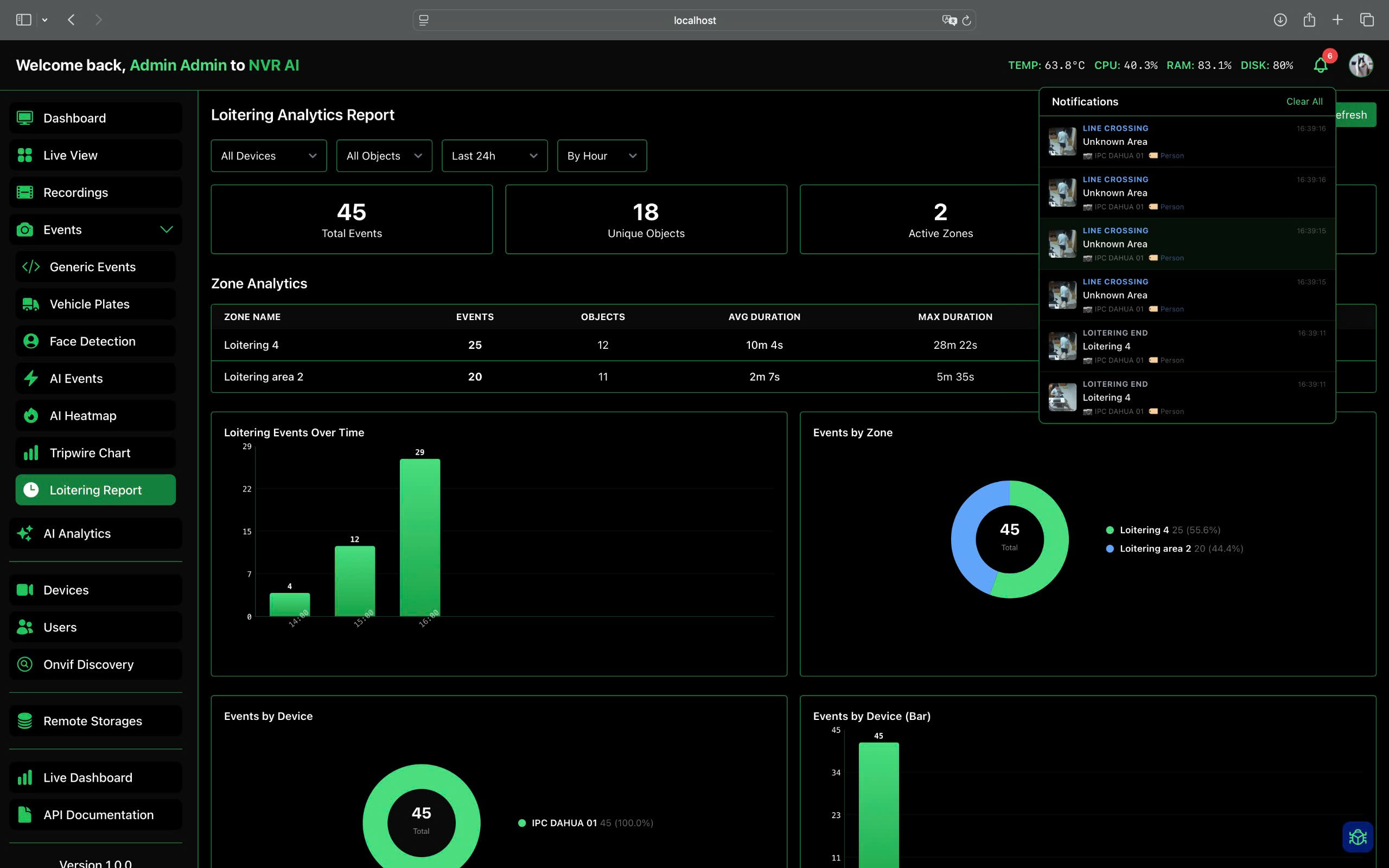Open a new tab with plus icon
1389x868 pixels.
(1337, 20)
